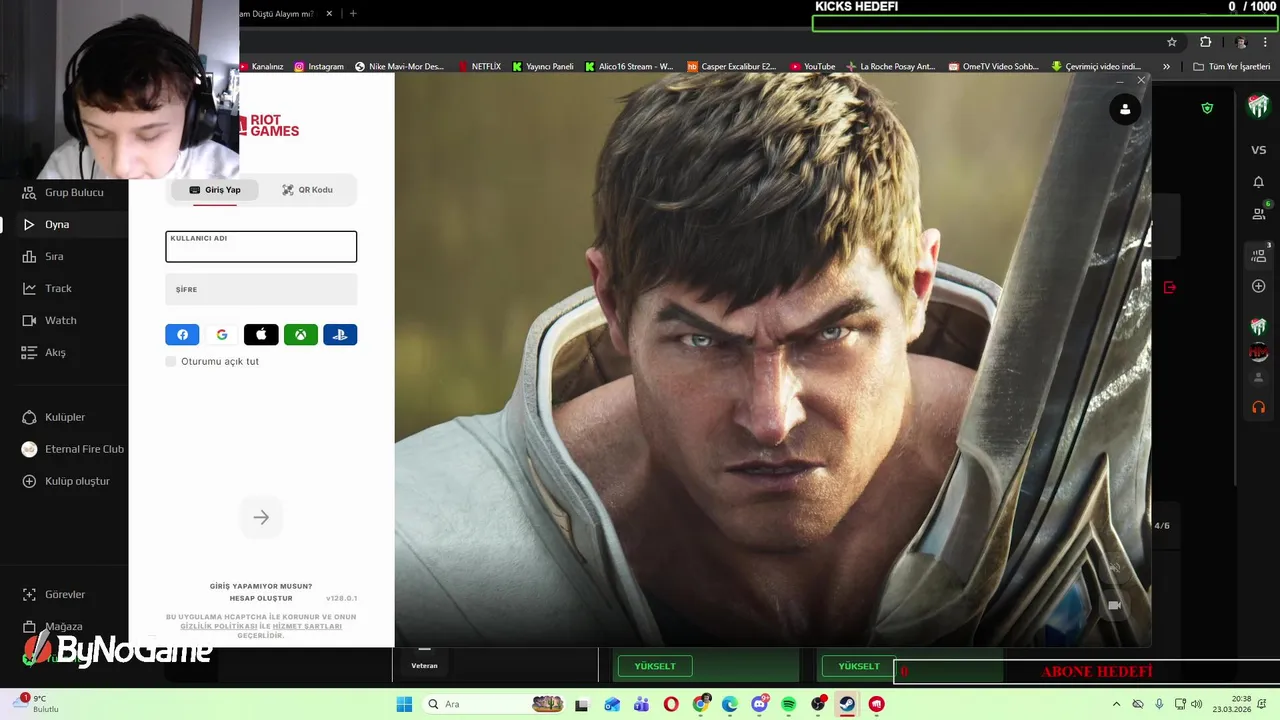Open the account profile icon in Riot client
Screen dimensions: 1280x720
pyautogui.click(x=1125, y=110)
